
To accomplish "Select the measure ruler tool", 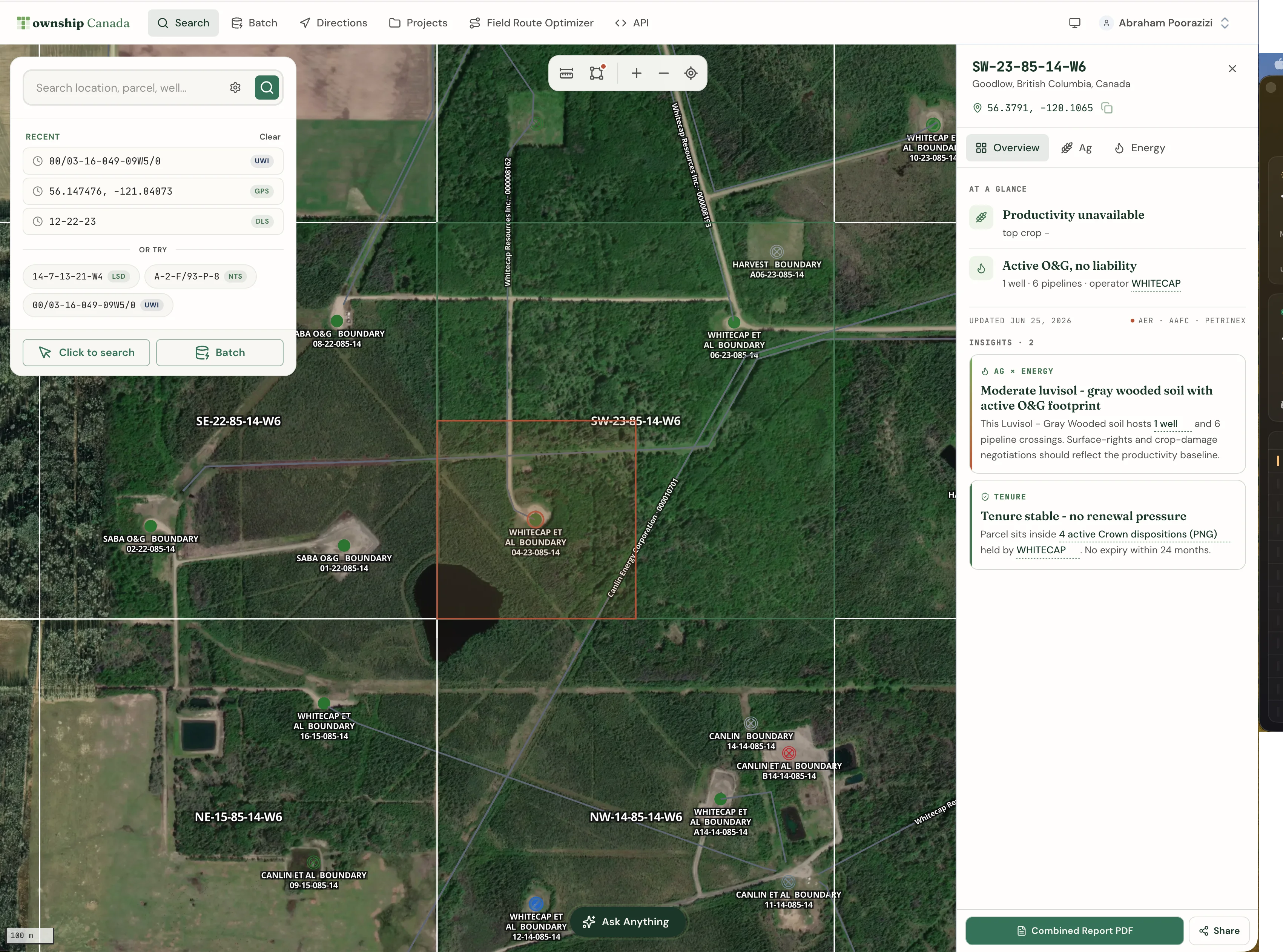I will pos(566,73).
